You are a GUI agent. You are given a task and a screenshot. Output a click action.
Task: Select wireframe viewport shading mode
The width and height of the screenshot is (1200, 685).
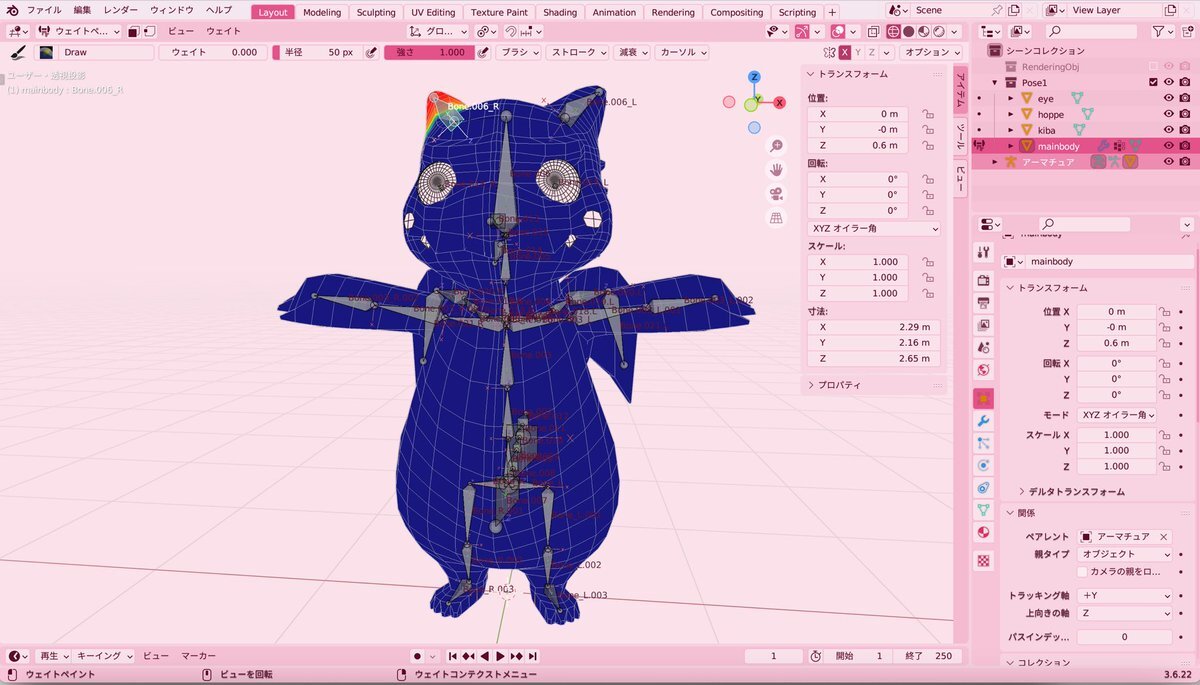point(893,32)
